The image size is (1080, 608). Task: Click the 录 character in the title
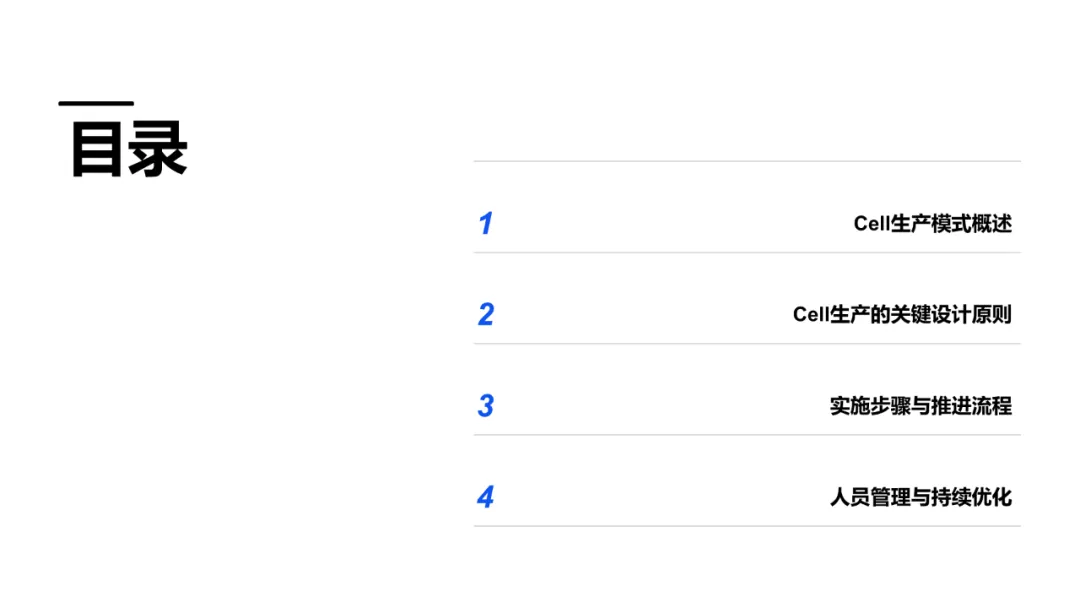(159, 150)
